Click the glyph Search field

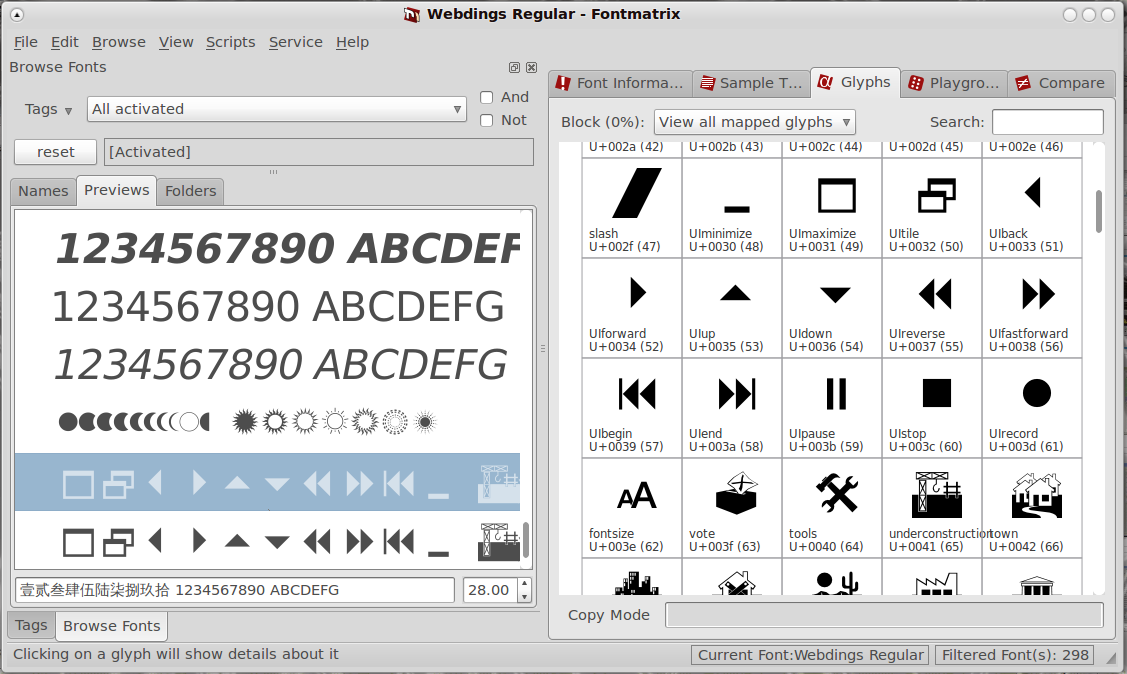coord(1047,122)
